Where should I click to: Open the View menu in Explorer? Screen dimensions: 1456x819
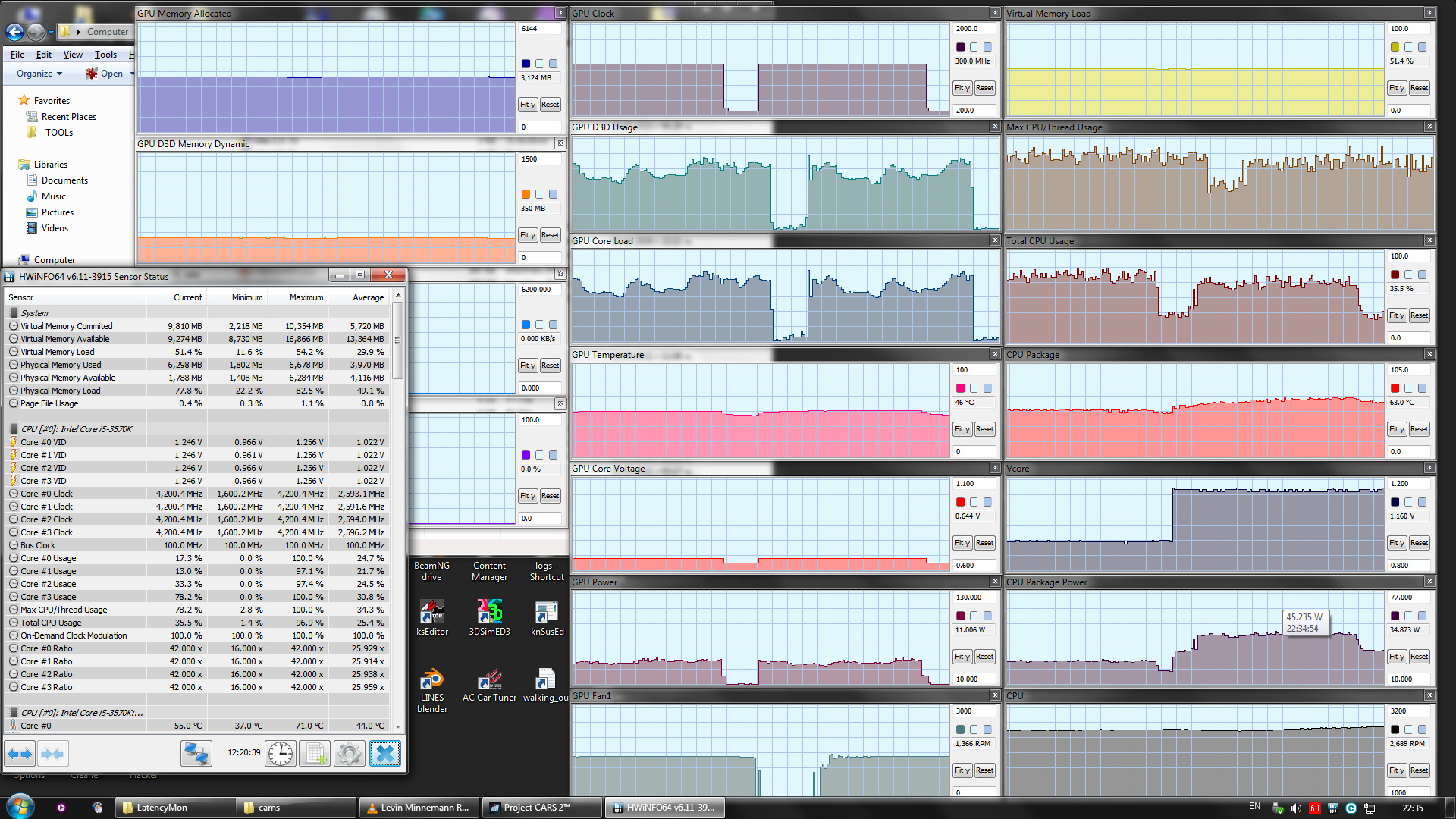tap(73, 55)
